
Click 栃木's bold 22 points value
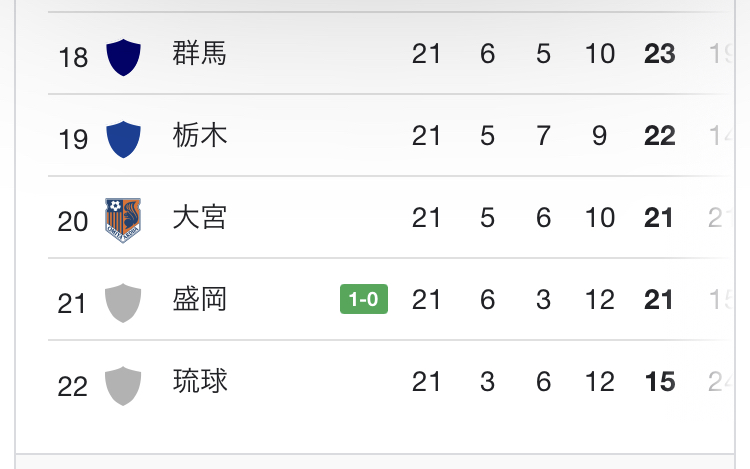[x=660, y=136]
